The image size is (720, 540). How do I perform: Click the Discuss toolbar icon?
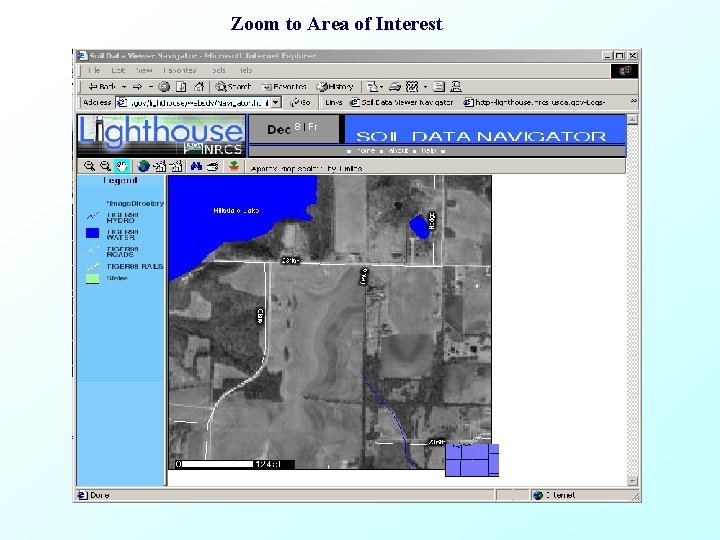439,86
